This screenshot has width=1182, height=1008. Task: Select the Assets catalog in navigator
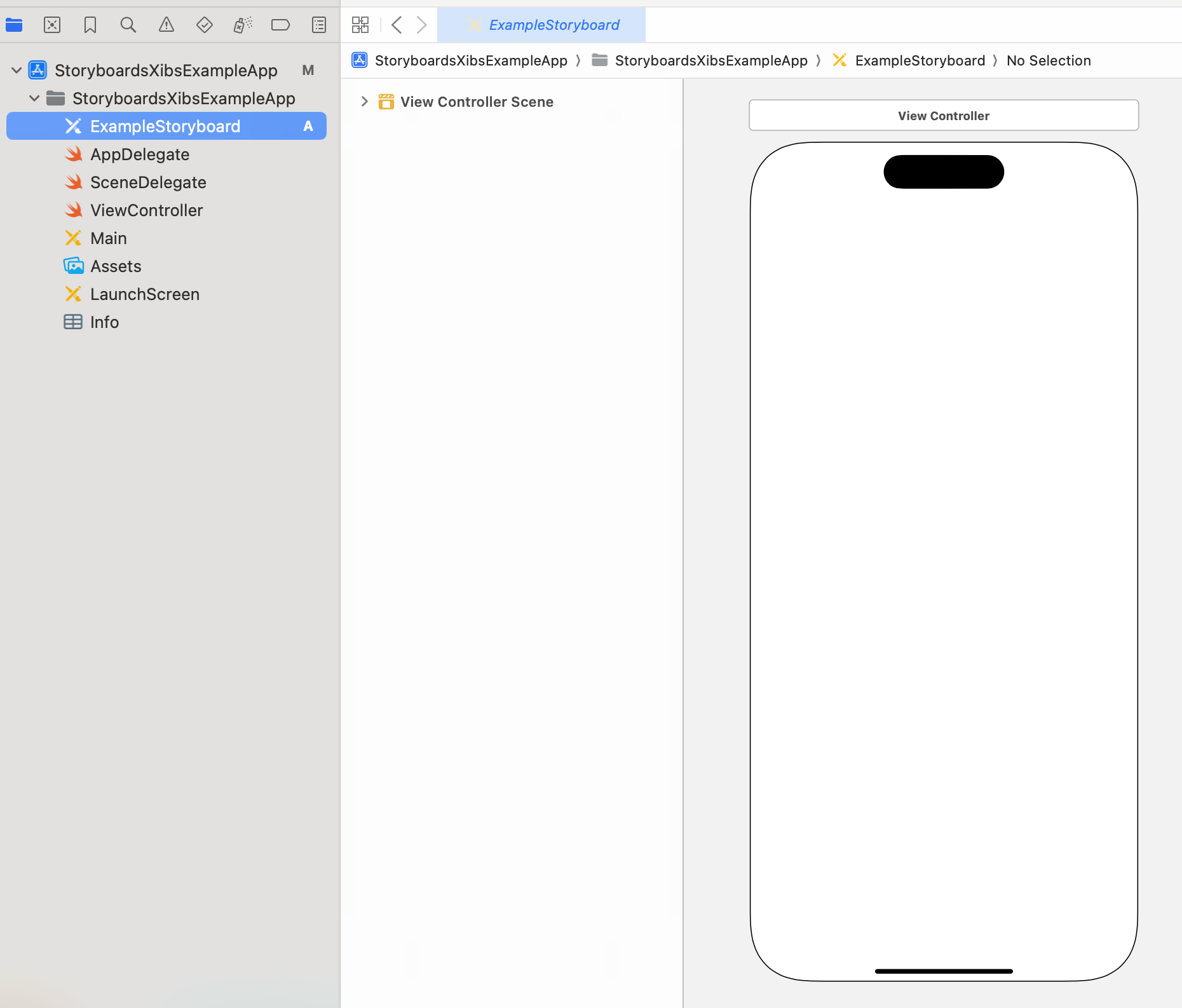[x=115, y=266]
